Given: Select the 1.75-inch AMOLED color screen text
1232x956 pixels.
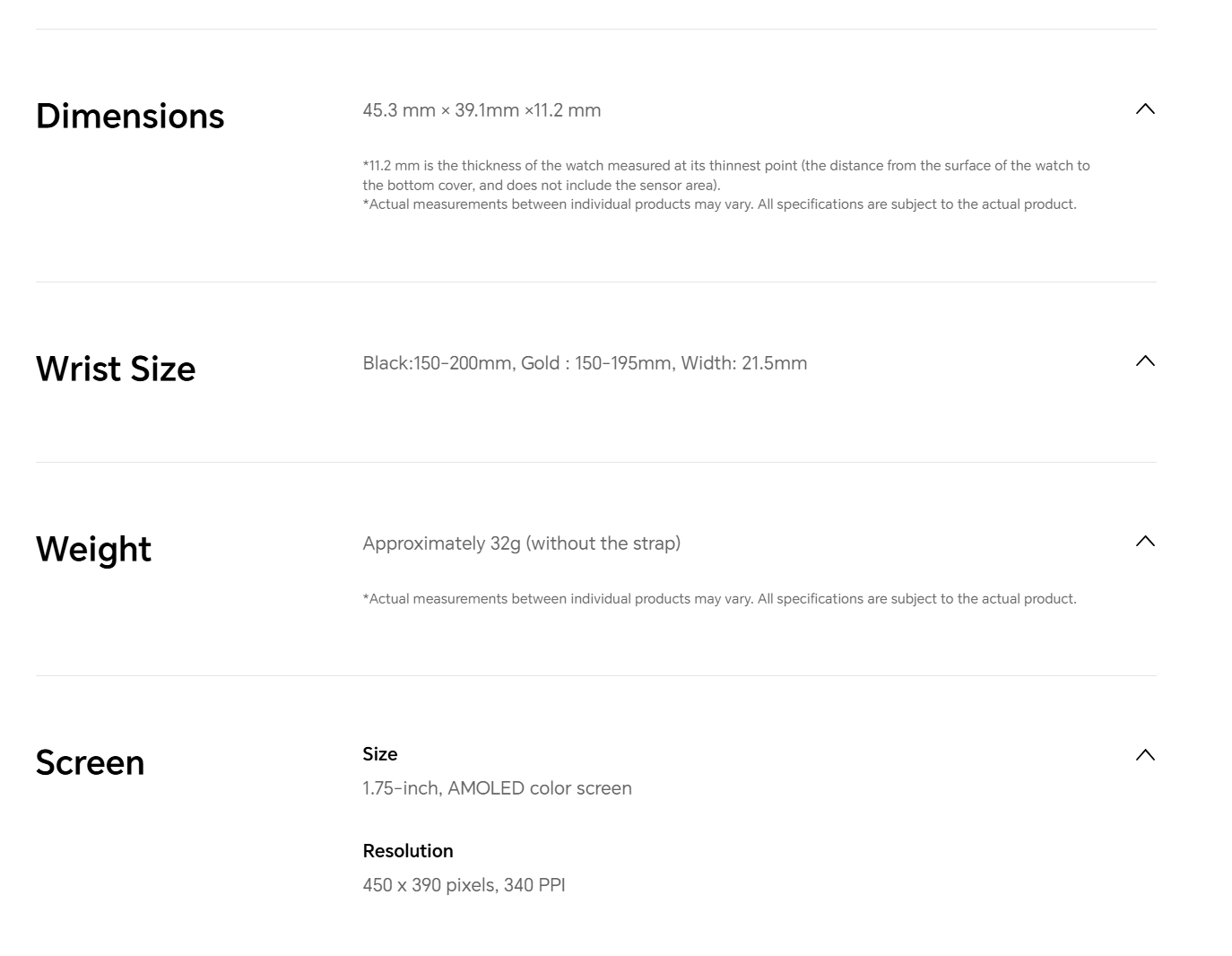Looking at the screenshot, I should coord(497,788).
